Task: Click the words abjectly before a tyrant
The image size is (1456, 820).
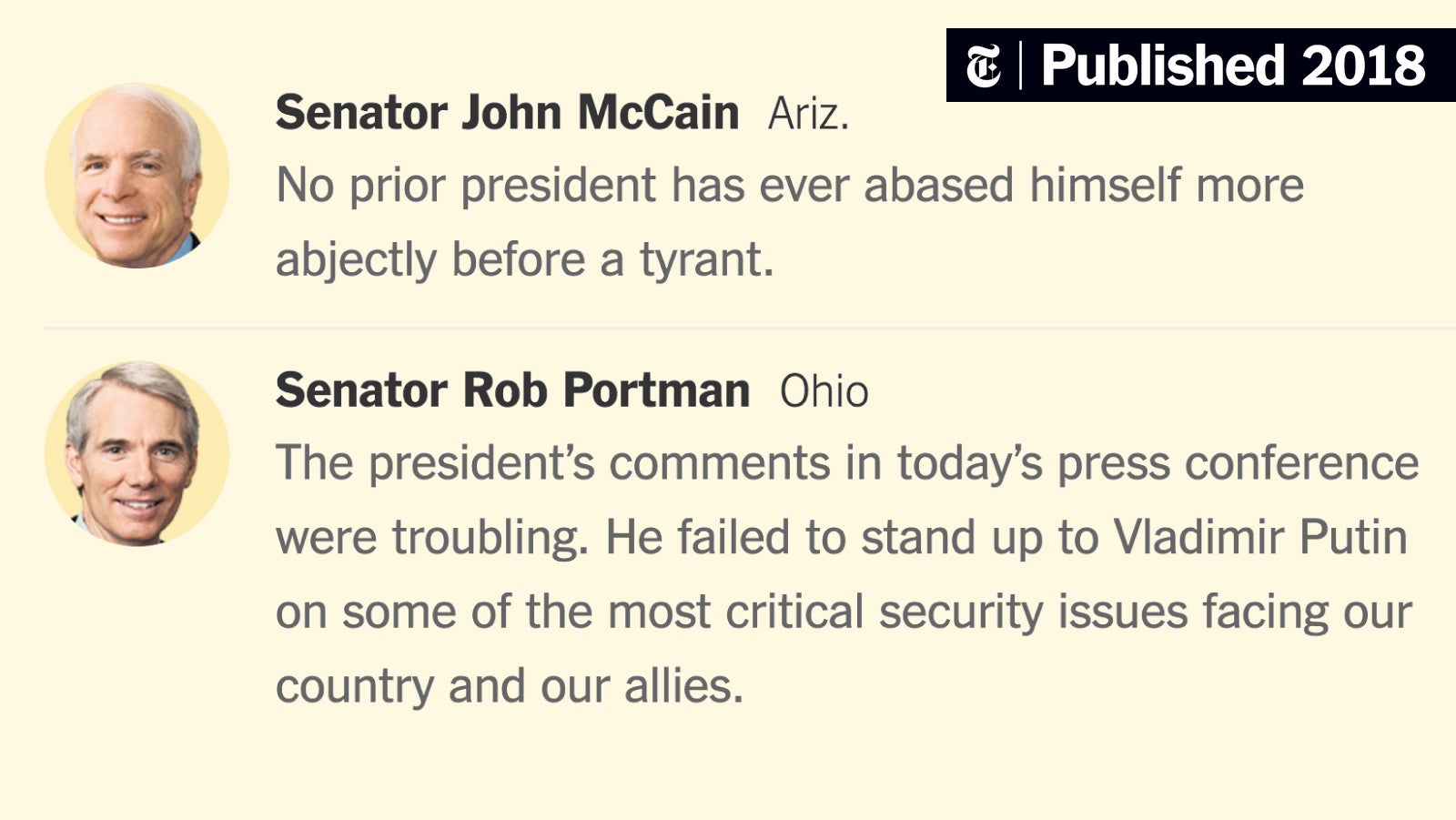Action: [x=525, y=260]
